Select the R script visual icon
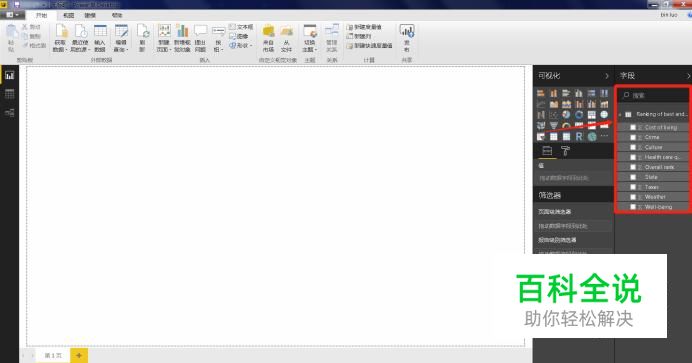Image resolution: width=692 pixels, height=363 pixels. coord(579,137)
